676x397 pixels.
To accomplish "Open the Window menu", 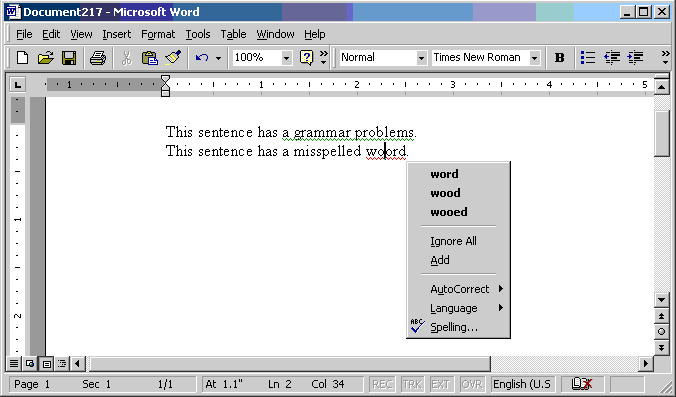I will click(x=275, y=34).
